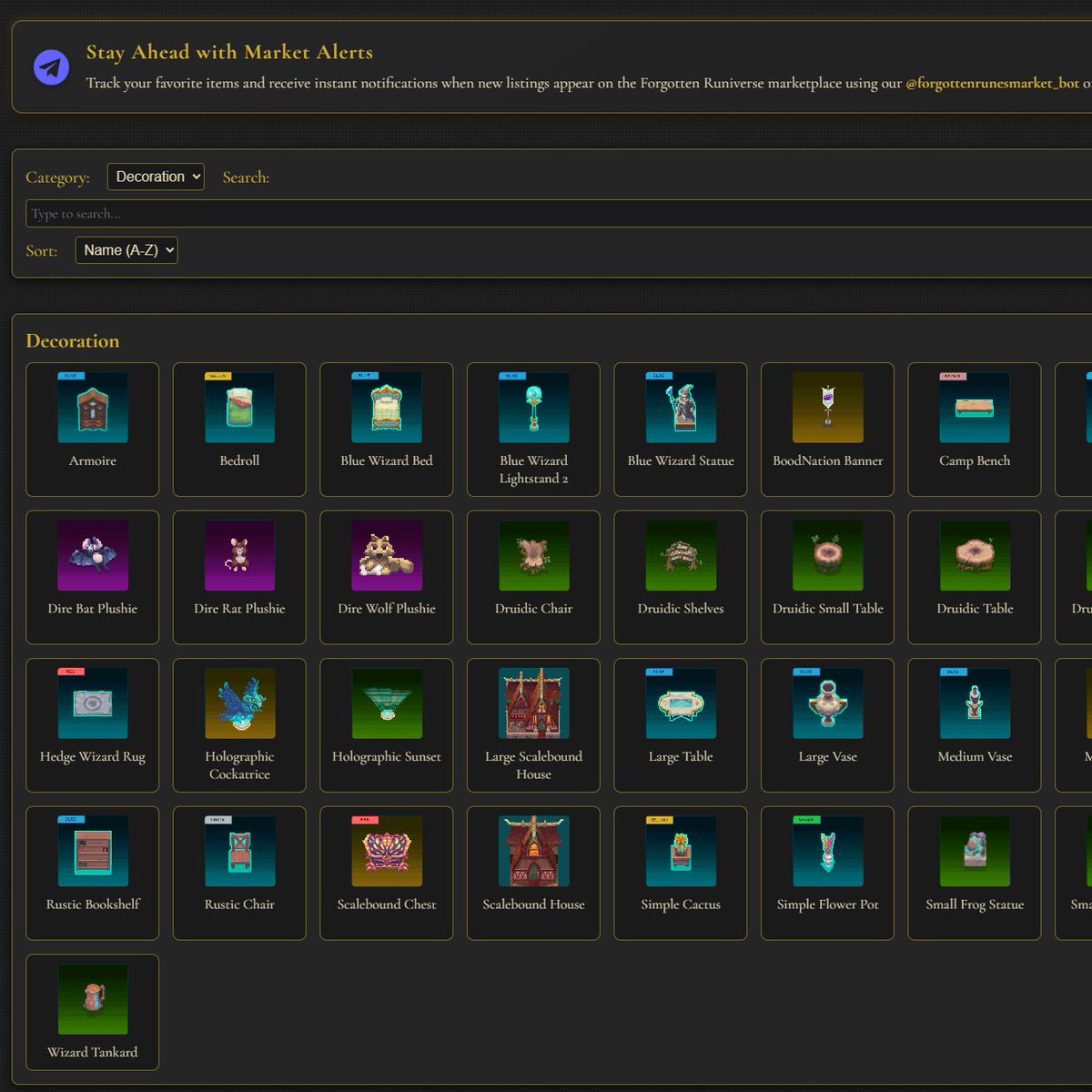Select the Rustic Bookshelf icon

(x=93, y=851)
